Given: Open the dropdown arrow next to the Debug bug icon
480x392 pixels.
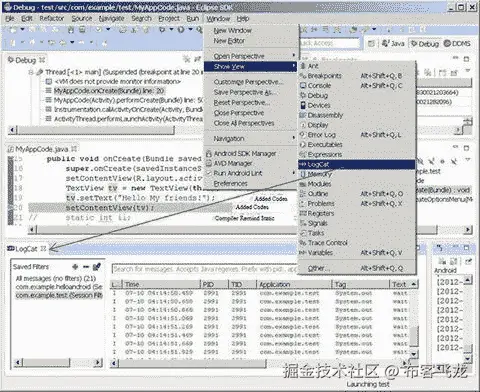Looking at the screenshot, I should click(x=171, y=29).
